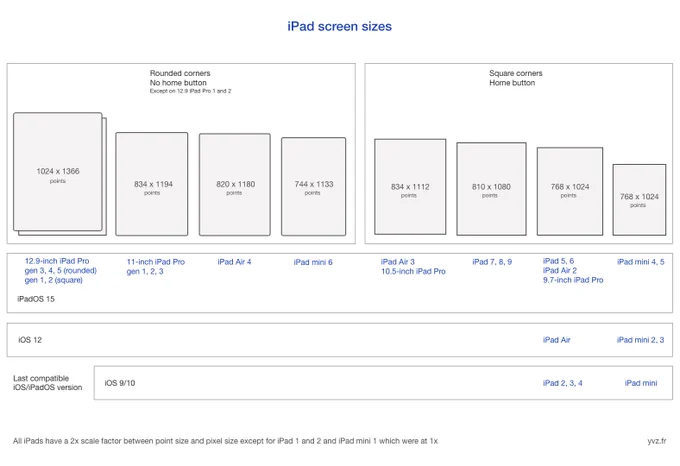Viewport: 680px width, 466px height.
Task: Click the 'iPad 7, 8, 9' label
Action: [492, 262]
